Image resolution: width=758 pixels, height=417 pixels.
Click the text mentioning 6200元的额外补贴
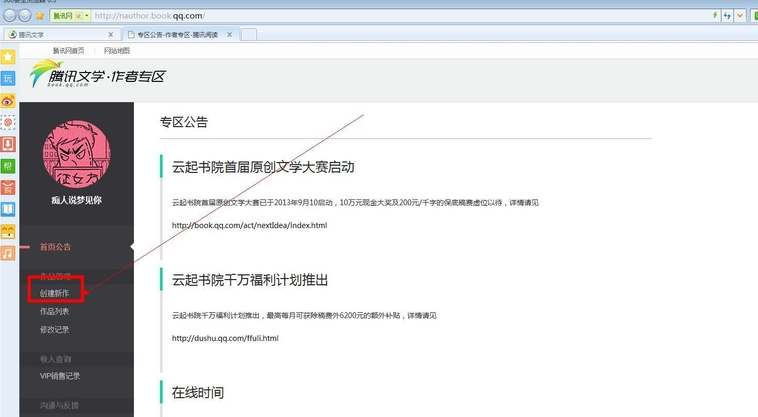(x=304, y=316)
